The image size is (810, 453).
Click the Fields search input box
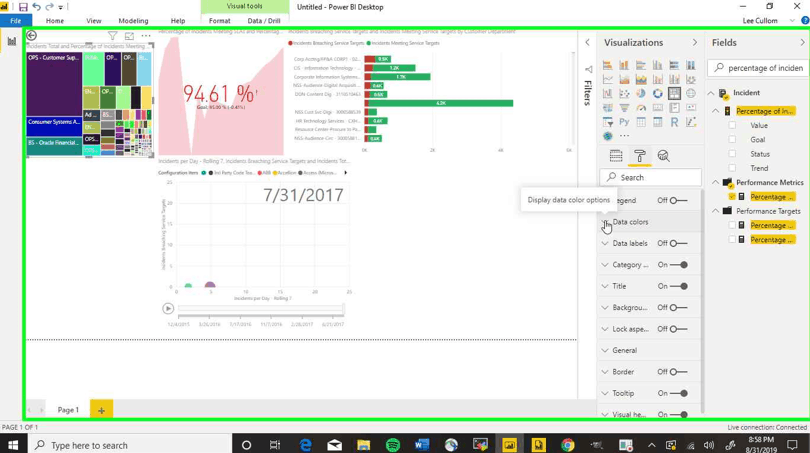pyautogui.click(x=764, y=68)
